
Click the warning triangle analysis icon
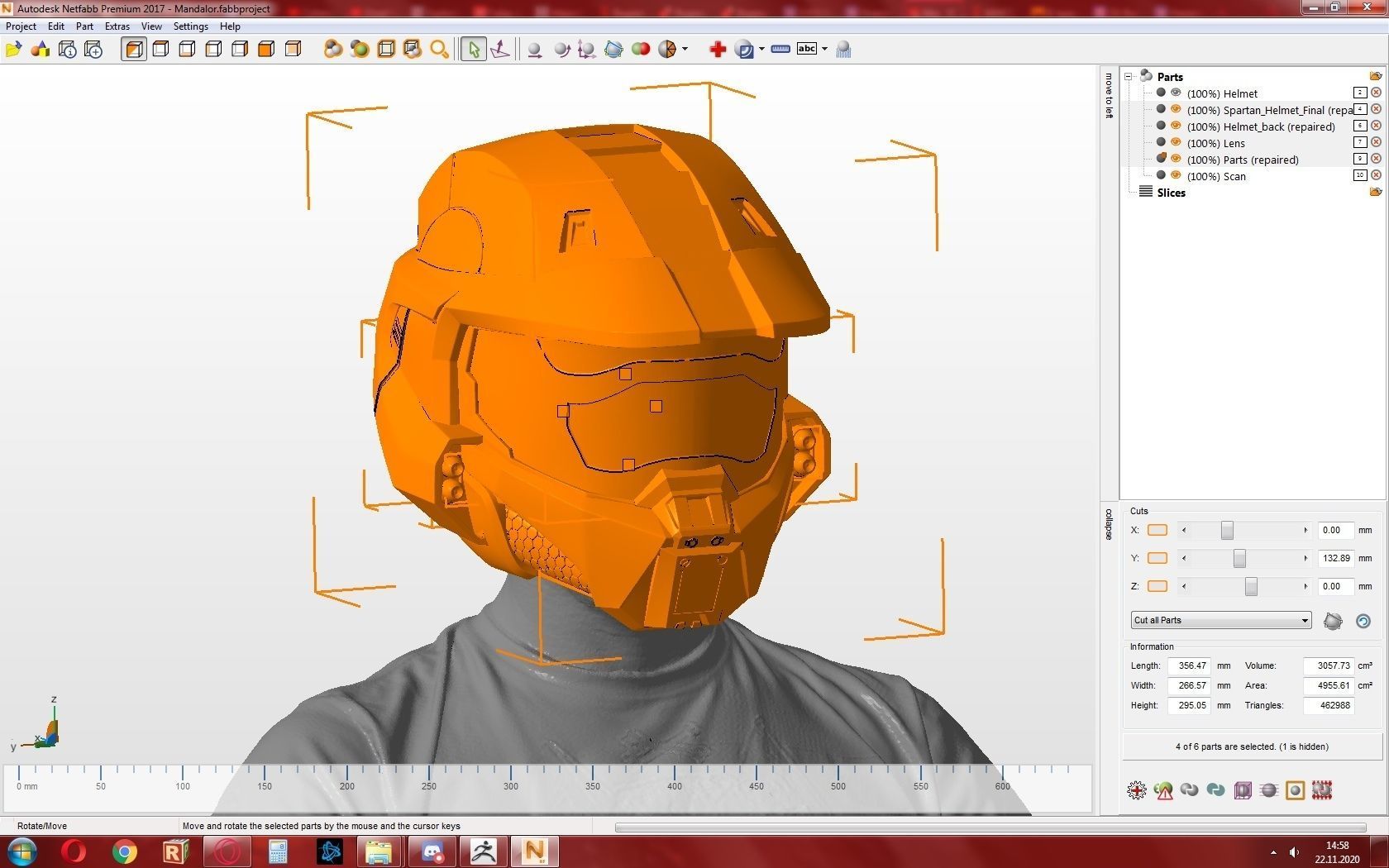[1163, 790]
